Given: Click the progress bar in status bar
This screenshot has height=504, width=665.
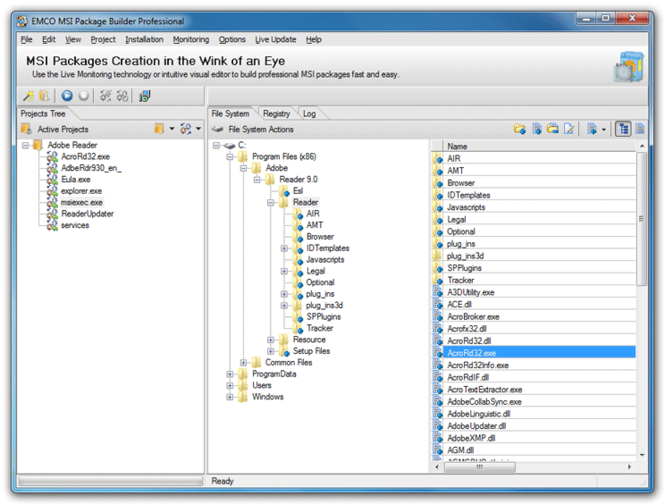Looking at the screenshot, I should 110,481.
